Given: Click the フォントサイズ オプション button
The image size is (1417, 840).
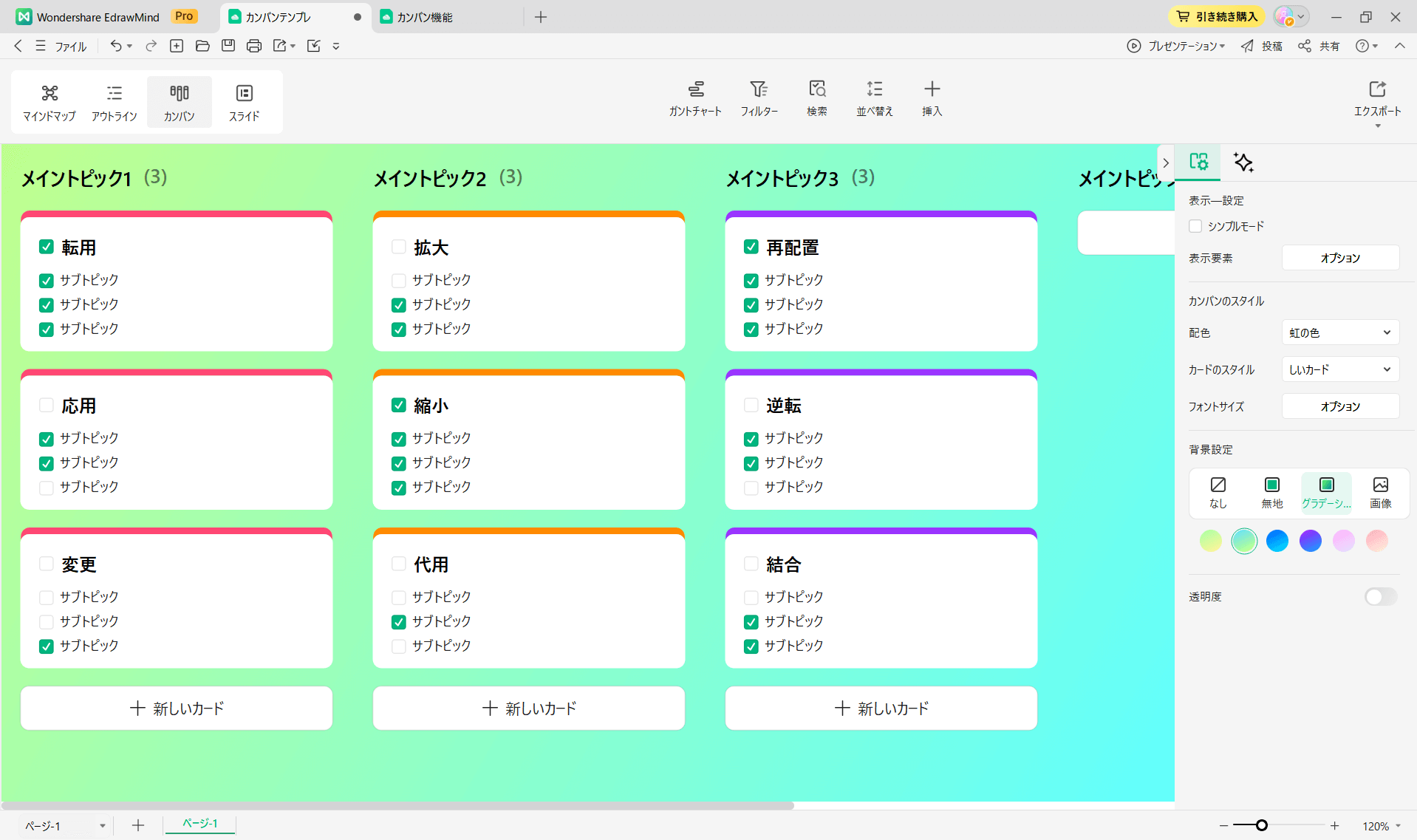Looking at the screenshot, I should pos(1339,406).
